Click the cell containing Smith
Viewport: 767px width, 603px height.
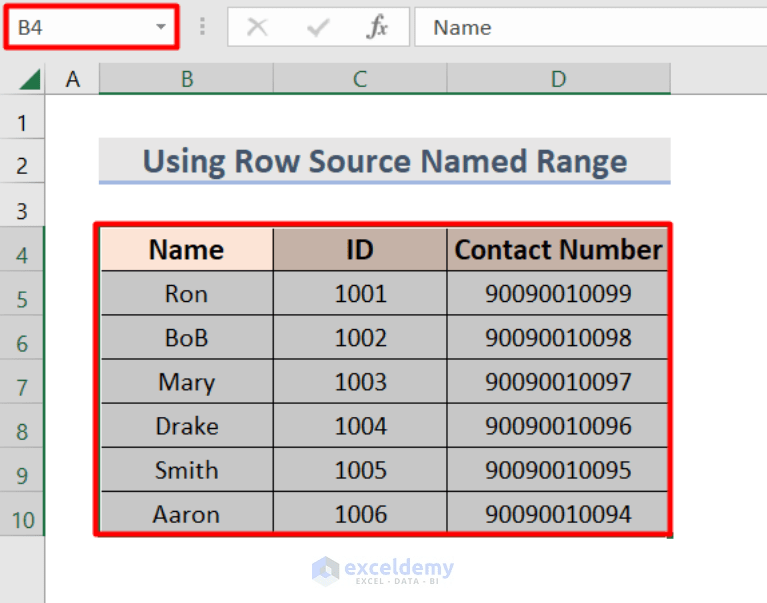click(x=186, y=469)
